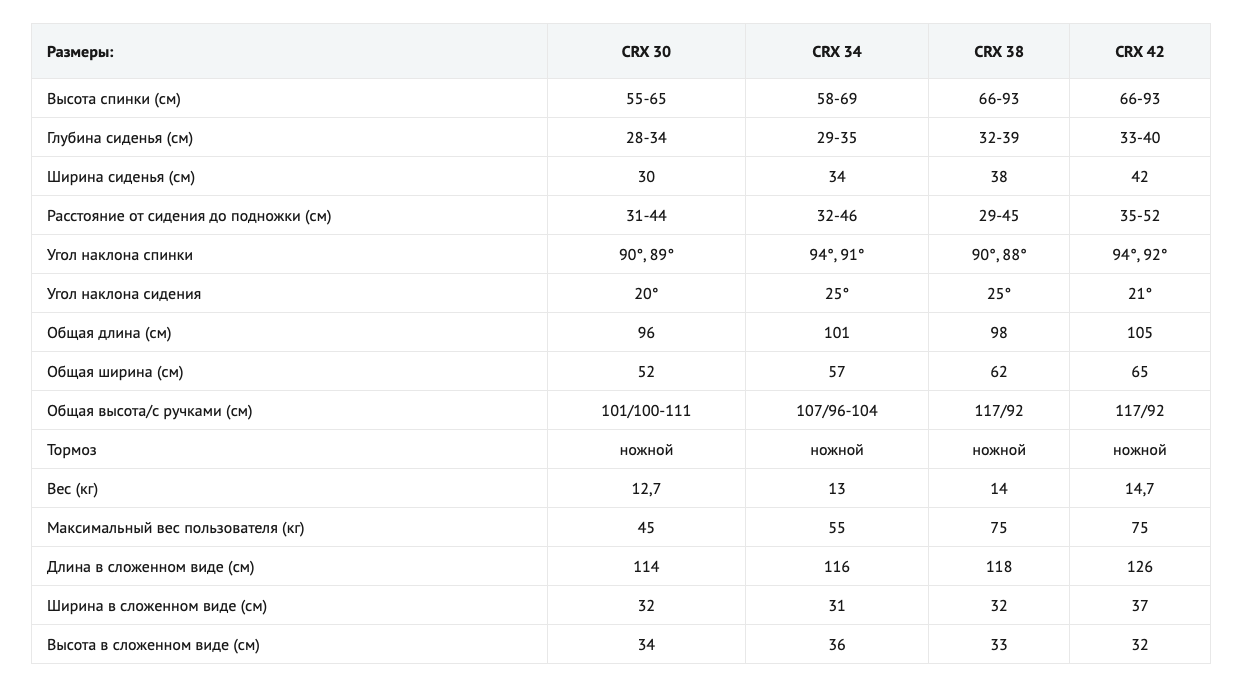Select the Ширина сиденья (см) row label
This screenshot has width=1246, height=685.
click(121, 177)
